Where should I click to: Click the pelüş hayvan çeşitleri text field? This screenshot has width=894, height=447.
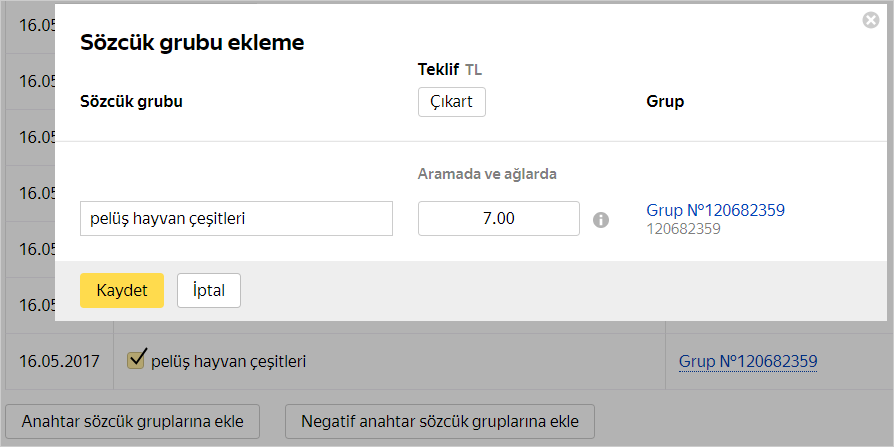(x=236, y=218)
